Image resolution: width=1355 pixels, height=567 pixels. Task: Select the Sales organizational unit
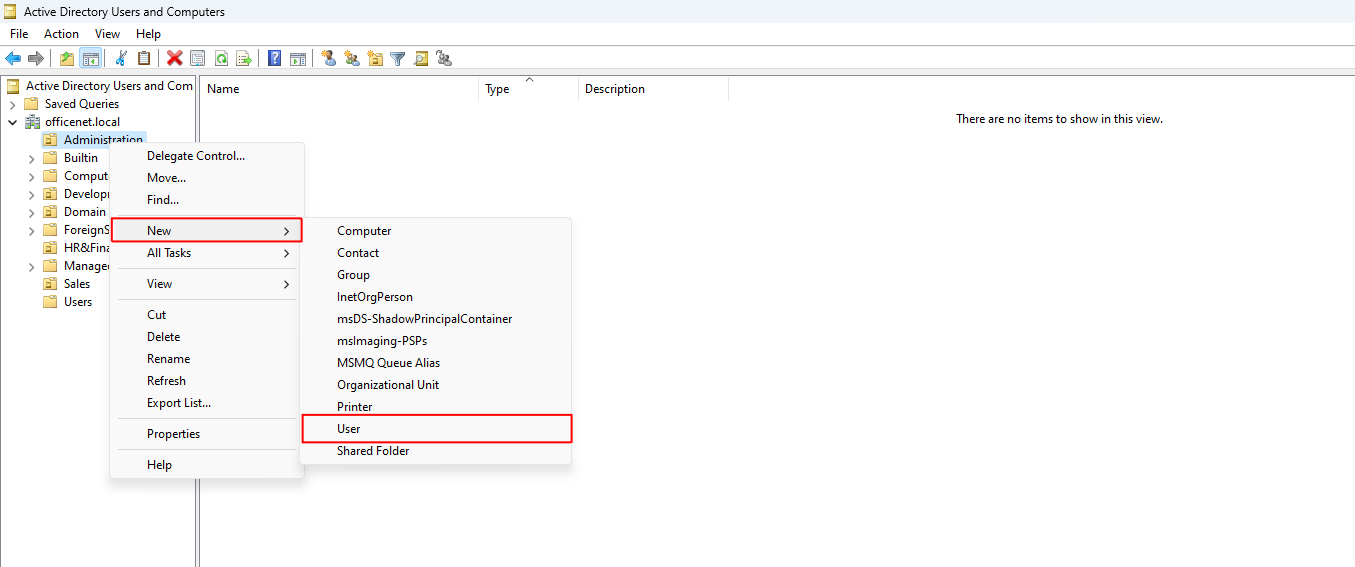click(77, 284)
